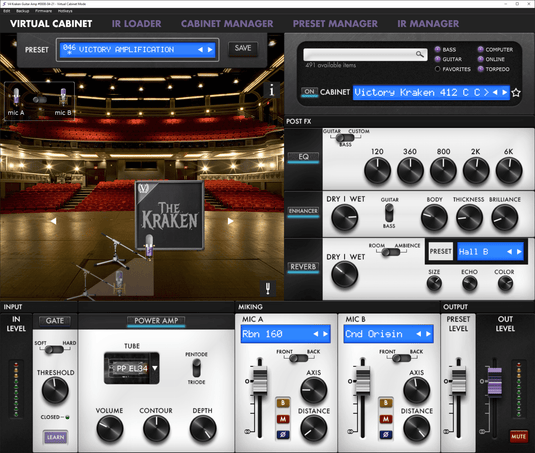Open the Hall B reverb preset list
This screenshot has height=453, width=535.
(x=490, y=252)
